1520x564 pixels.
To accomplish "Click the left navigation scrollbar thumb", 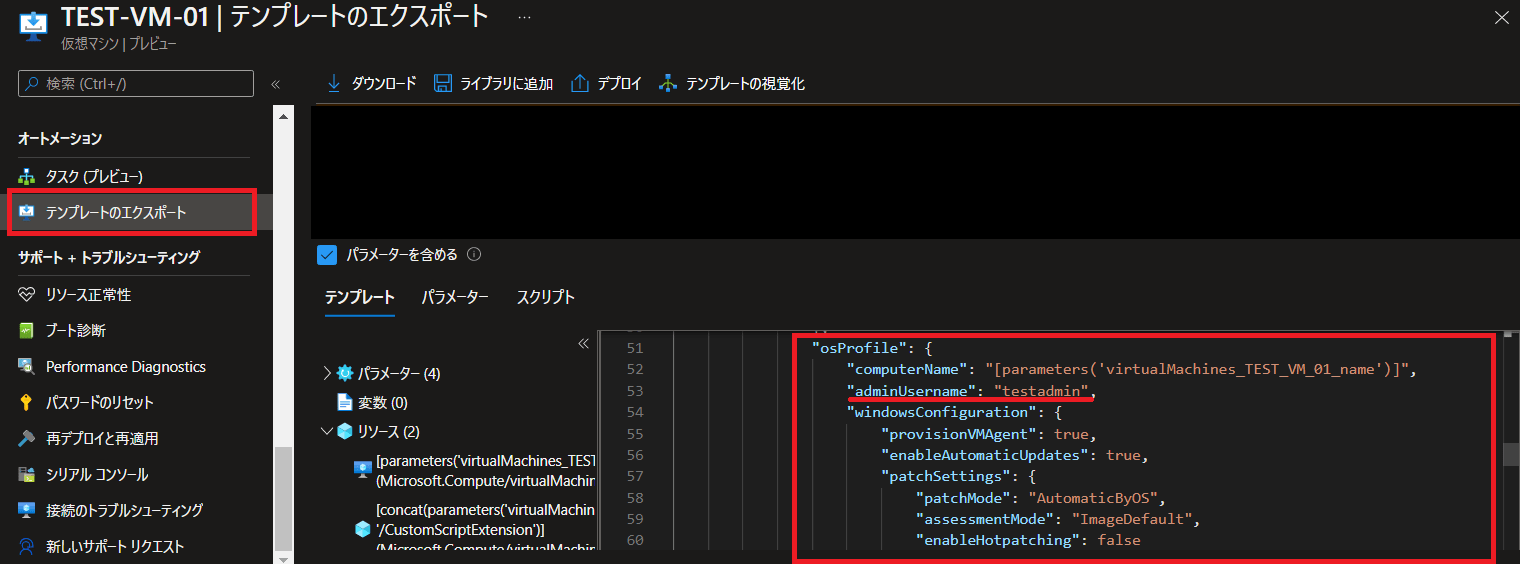I will [283, 497].
